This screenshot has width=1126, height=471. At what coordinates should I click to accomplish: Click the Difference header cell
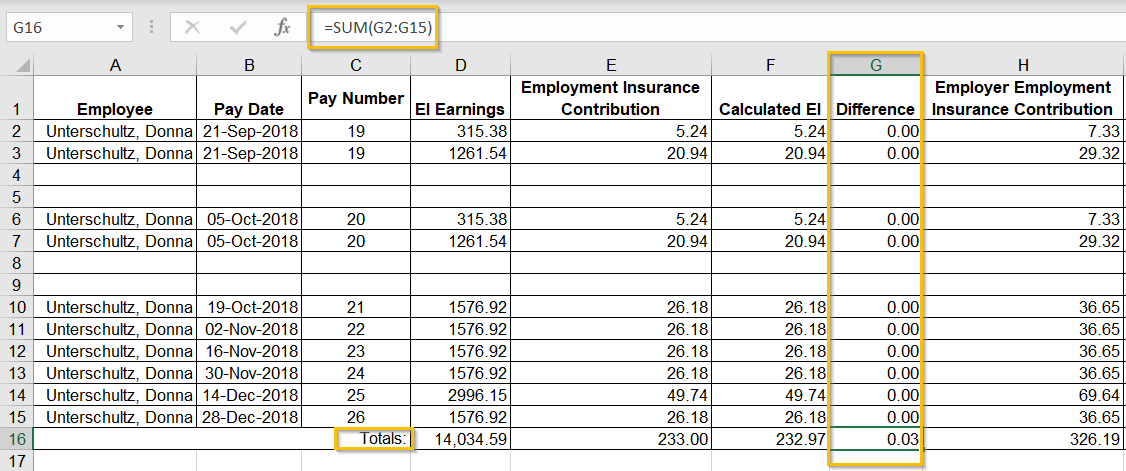point(876,98)
